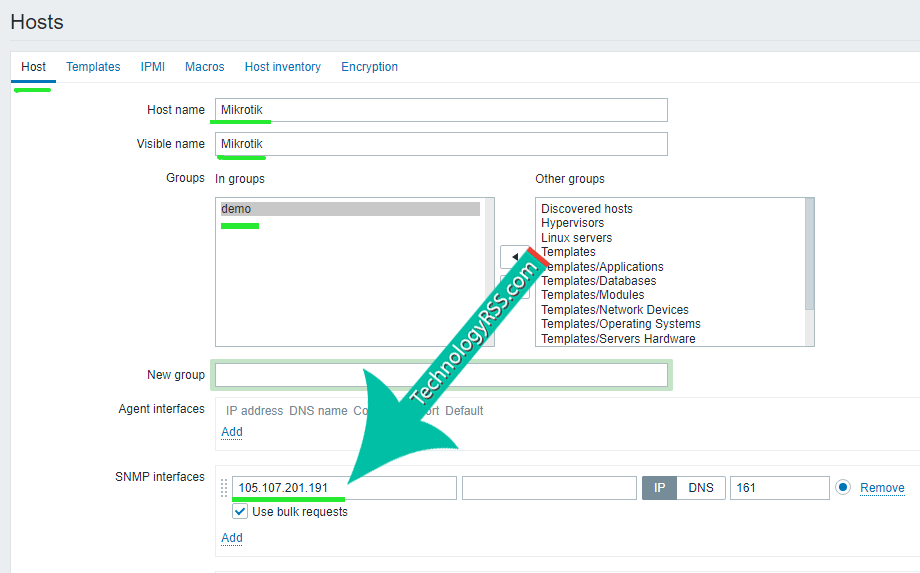This screenshot has width=920, height=573.
Task: Go to the Macros tab
Action: pos(204,67)
